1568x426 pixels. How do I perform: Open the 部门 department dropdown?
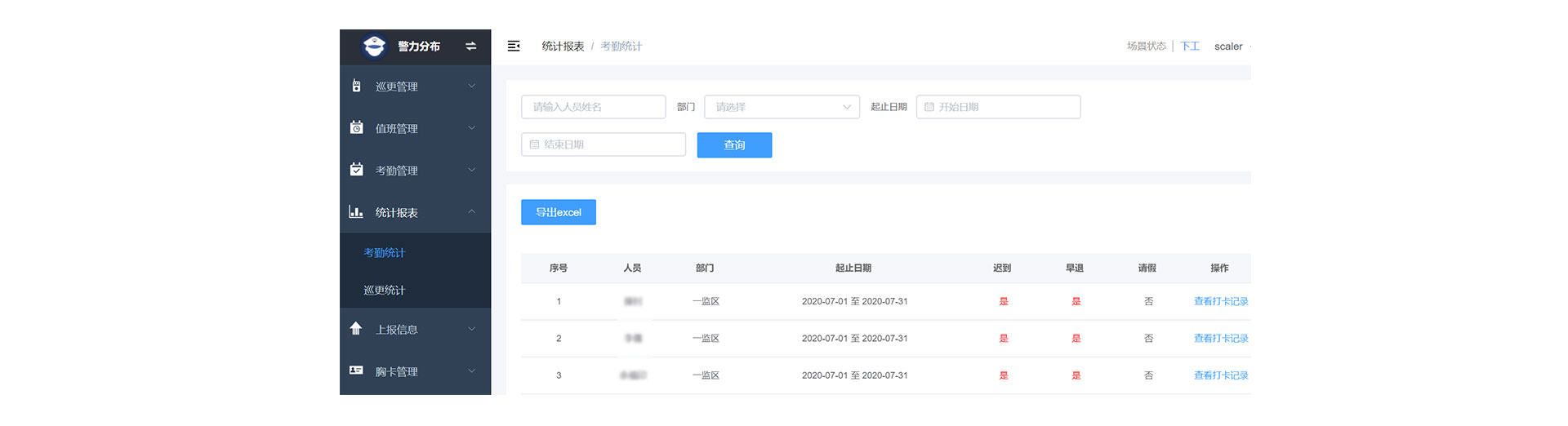click(782, 107)
